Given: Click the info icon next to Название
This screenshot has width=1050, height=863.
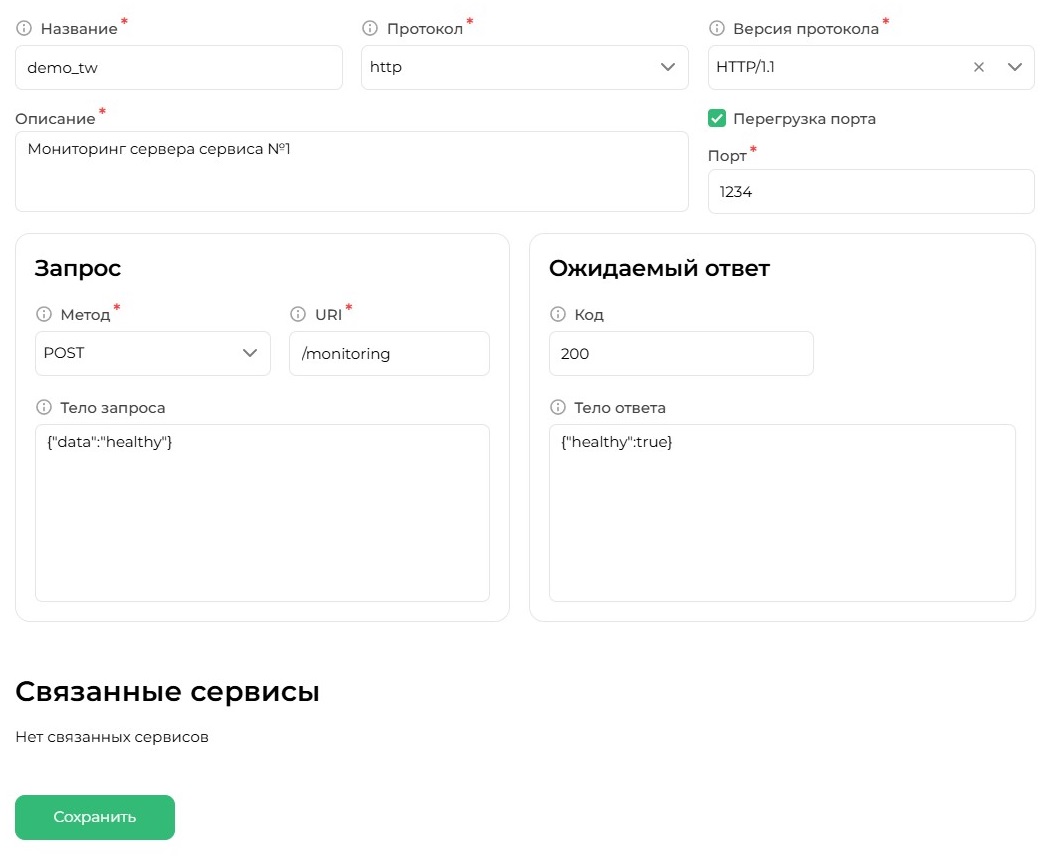Looking at the screenshot, I should [23, 28].
